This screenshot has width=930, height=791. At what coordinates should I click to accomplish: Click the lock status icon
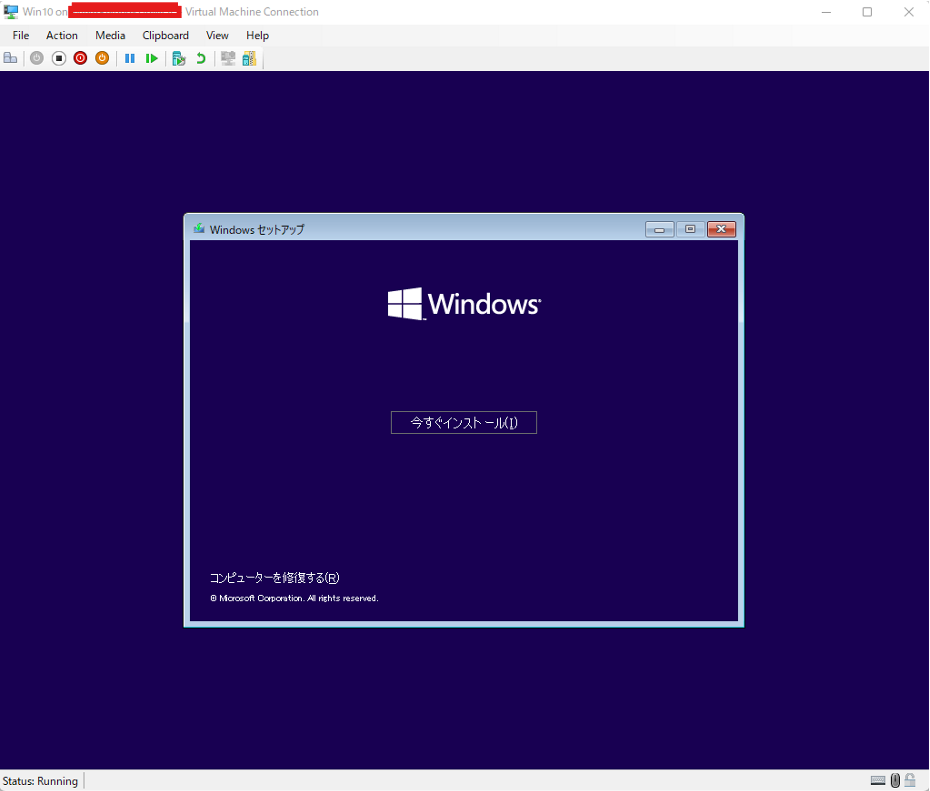click(x=910, y=780)
